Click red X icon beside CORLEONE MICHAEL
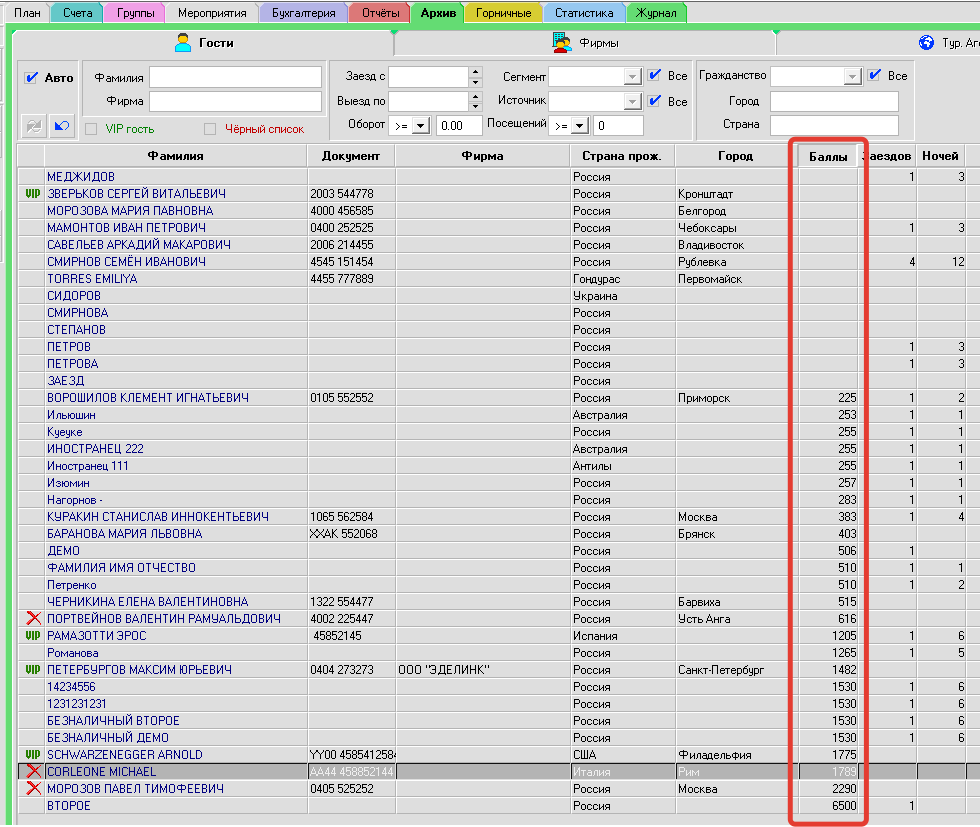 33,772
